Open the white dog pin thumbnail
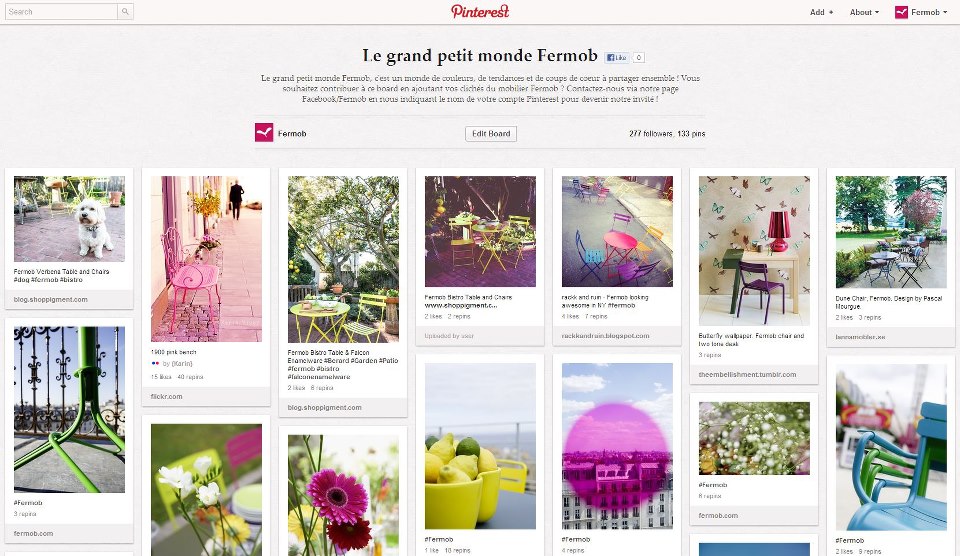 pos(69,219)
